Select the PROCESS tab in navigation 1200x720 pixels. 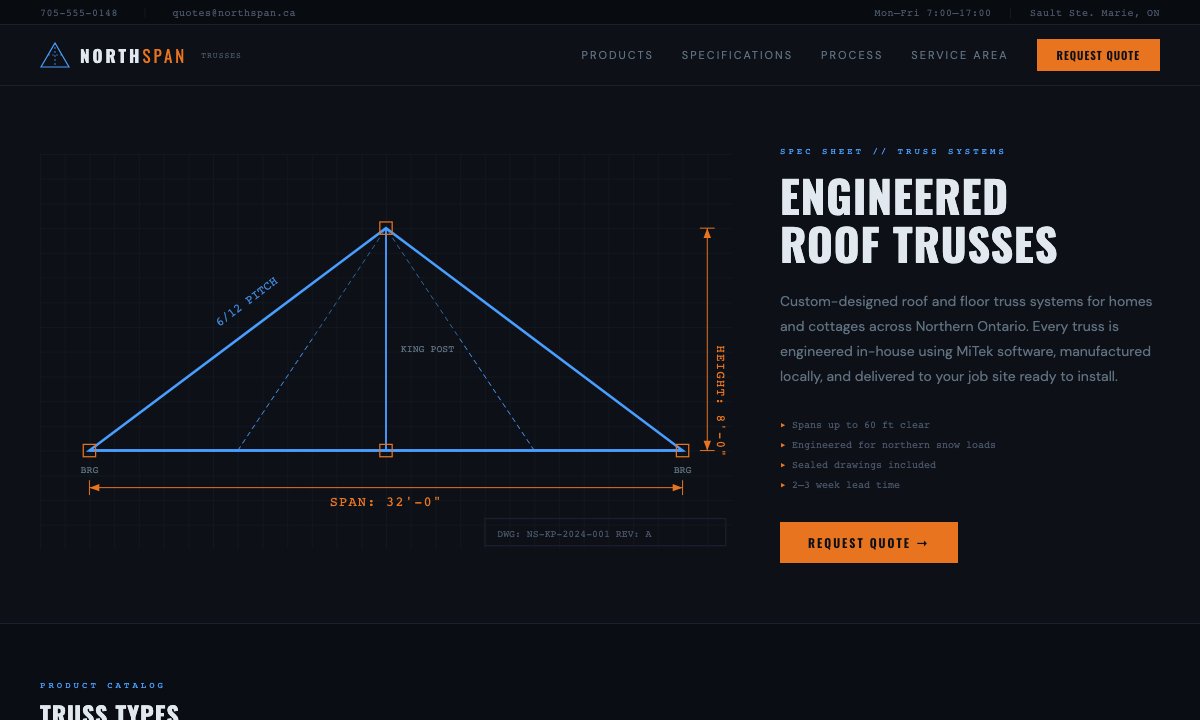pos(852,55)
